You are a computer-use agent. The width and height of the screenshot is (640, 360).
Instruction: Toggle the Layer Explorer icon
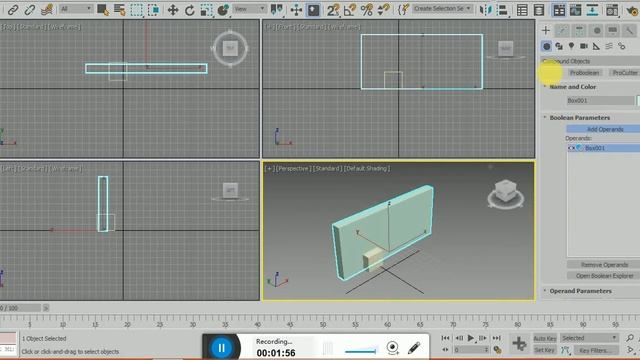click(539, 10)
